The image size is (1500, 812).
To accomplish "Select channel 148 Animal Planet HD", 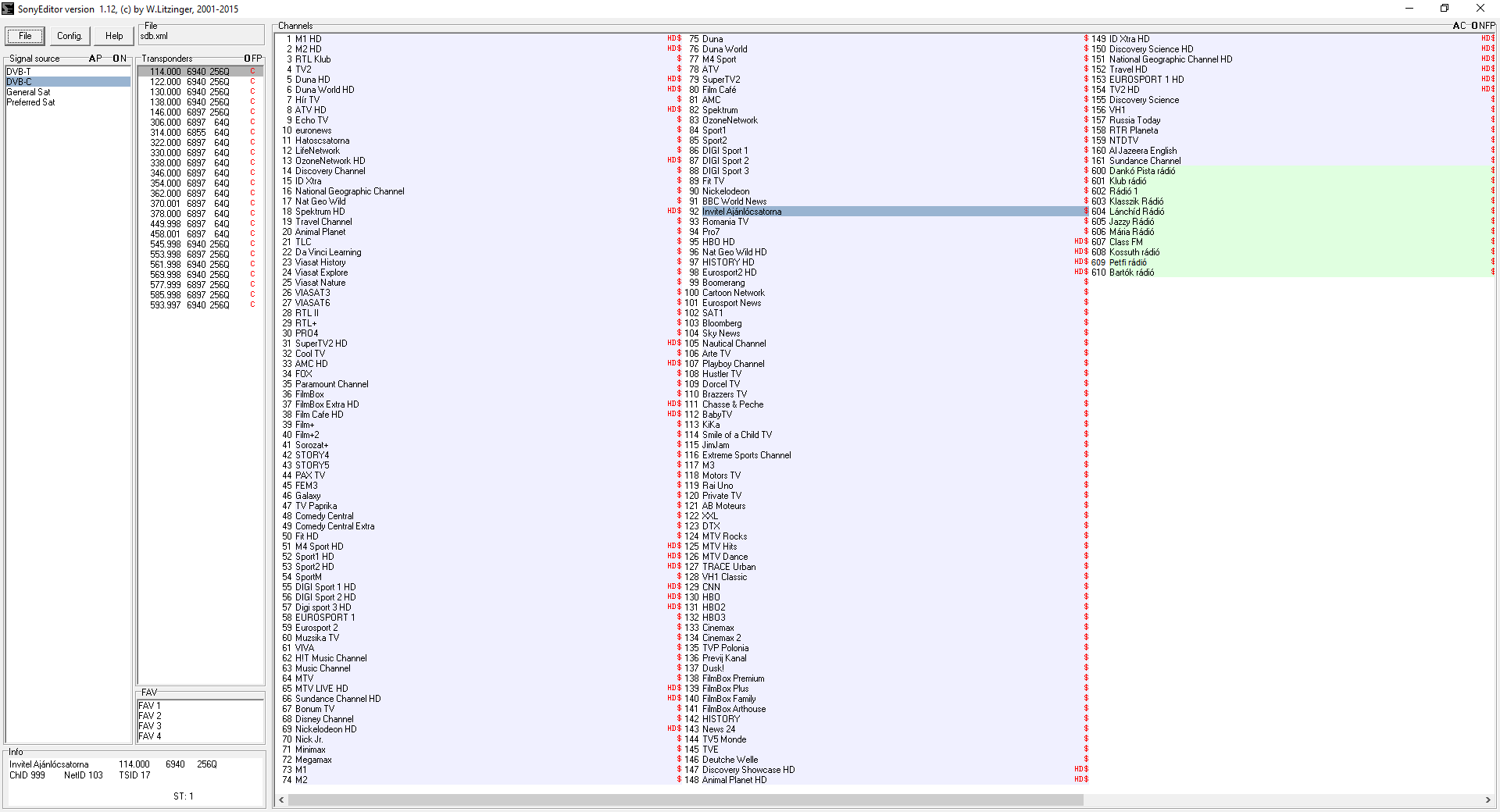I will click(886, 780).
